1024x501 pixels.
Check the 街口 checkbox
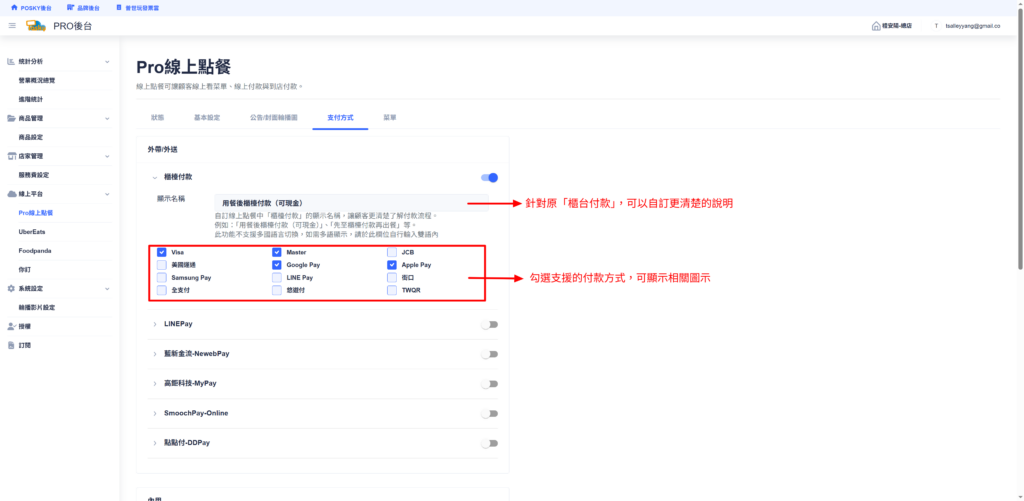pyautogui.click(x=391, y=278)
